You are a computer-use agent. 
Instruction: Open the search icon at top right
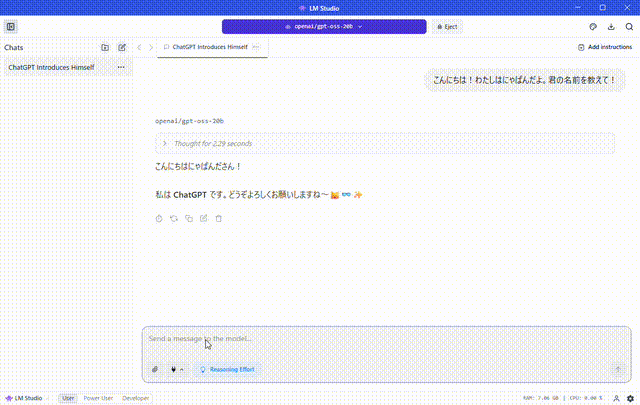pyautogui.click(x=629, y=27)
